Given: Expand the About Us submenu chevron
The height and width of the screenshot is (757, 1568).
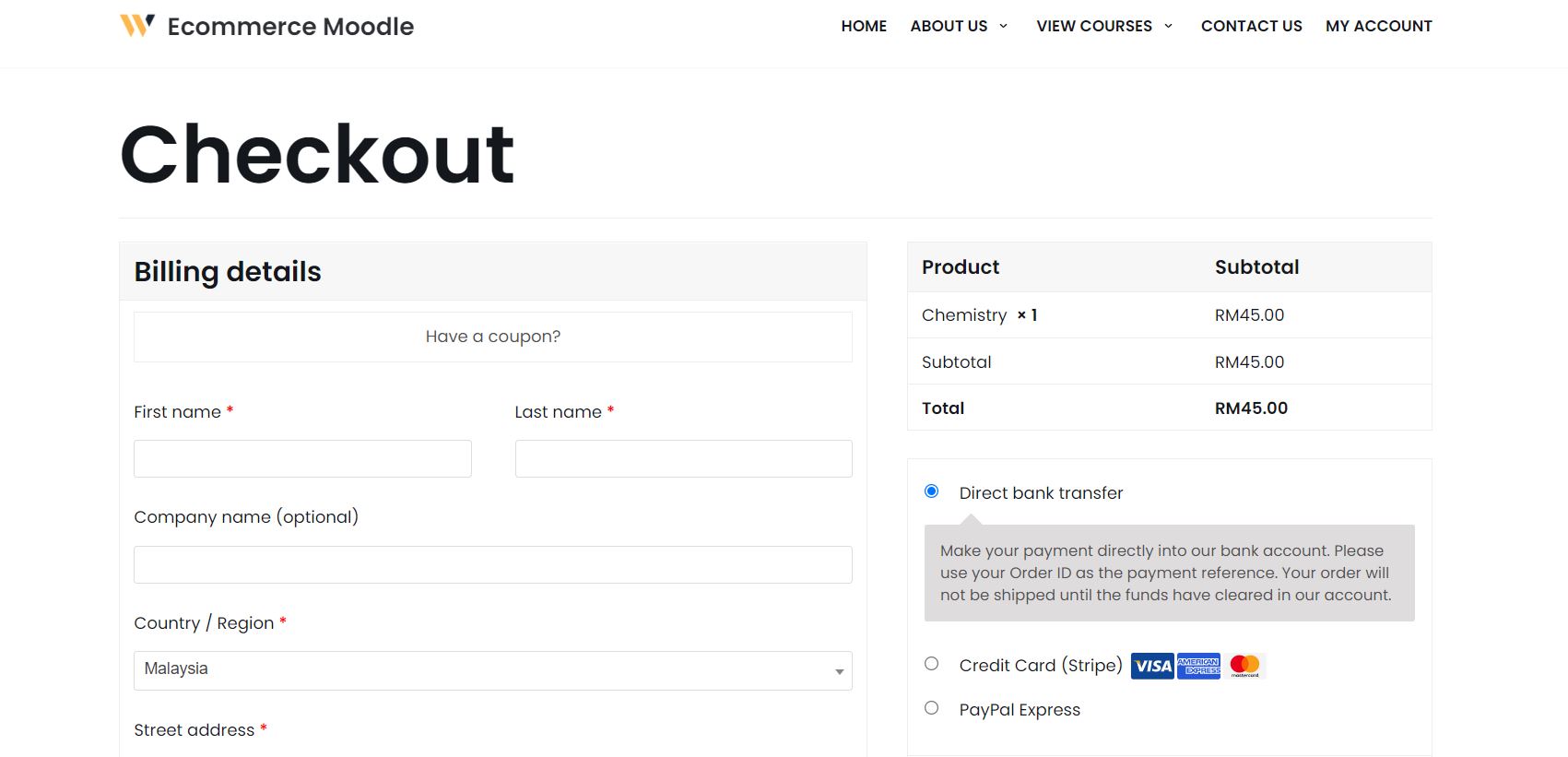Looking at the screenshot, I should coord(1003,26).
